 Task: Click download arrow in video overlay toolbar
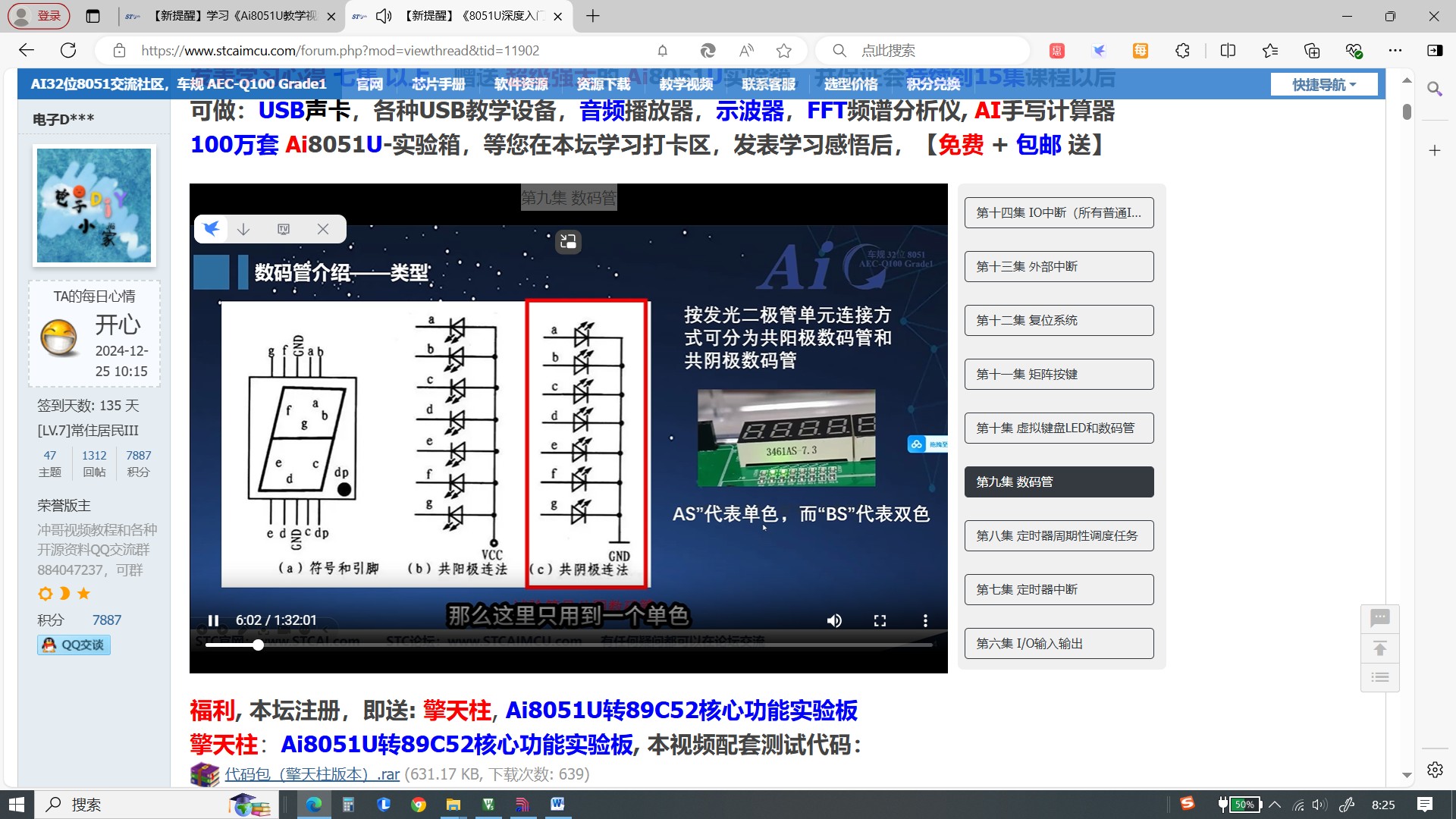(243, 229)
